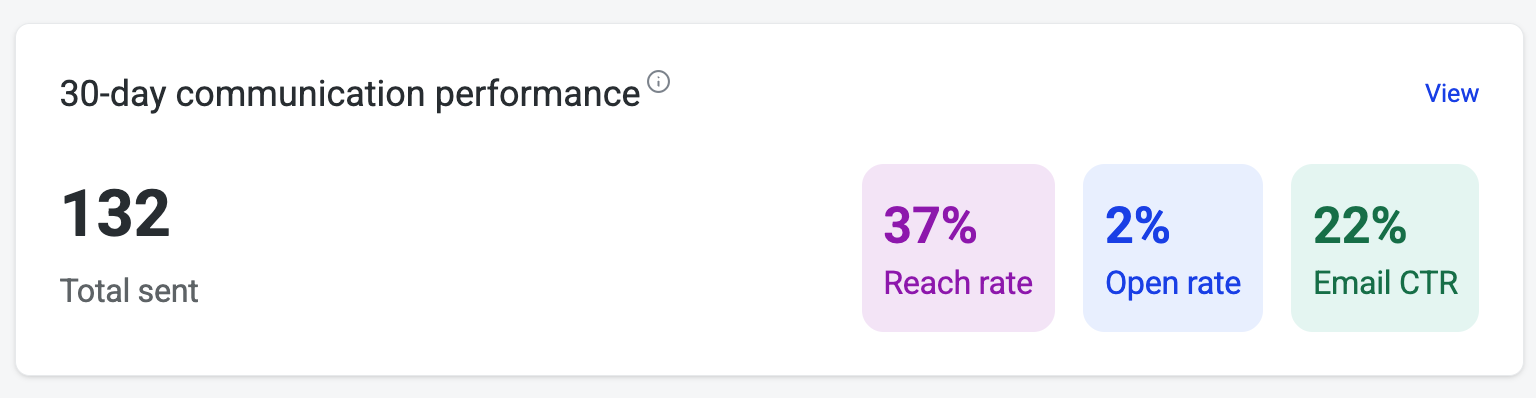This screenshot has width=1536, height=398.
Task: Click the Reach rate label text
Action: 958,283
